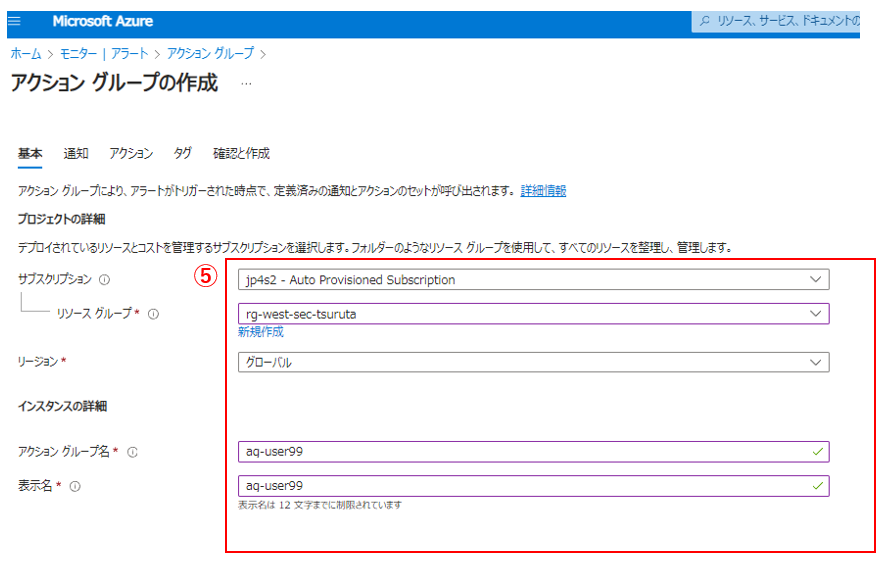
Task: Open the 詳細情報 link
Action: pos(543,191)
